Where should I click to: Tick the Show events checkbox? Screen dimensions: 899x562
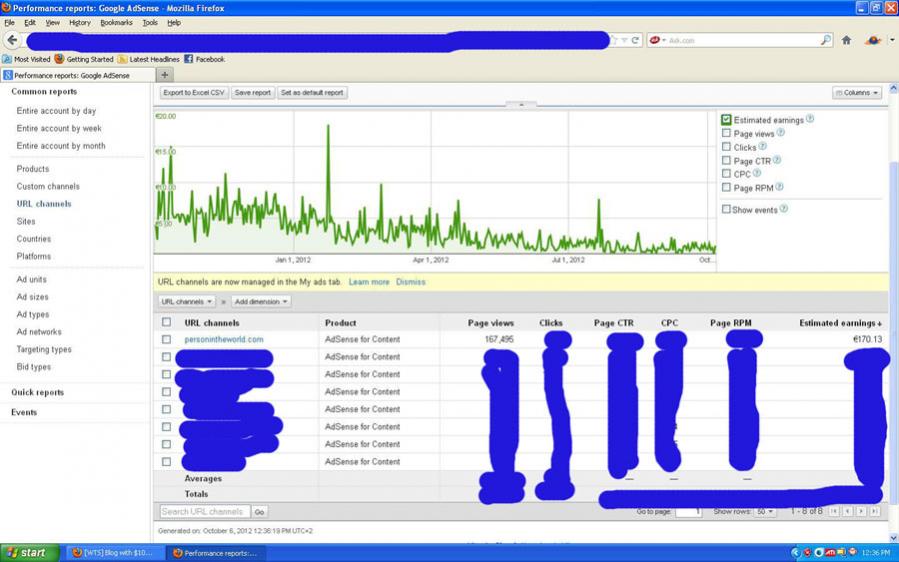click(726, 209)
